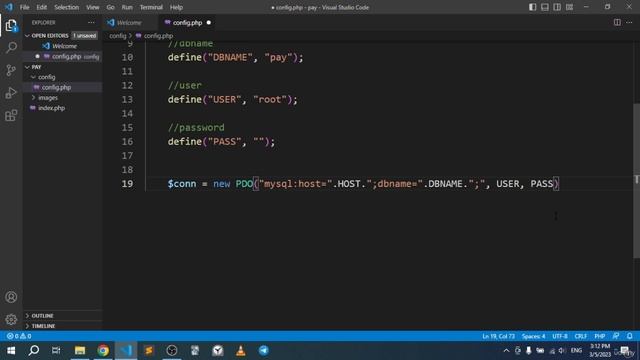Open the Run menu
The height and width of the screenshot is (360, 640).
click(127, 7)
